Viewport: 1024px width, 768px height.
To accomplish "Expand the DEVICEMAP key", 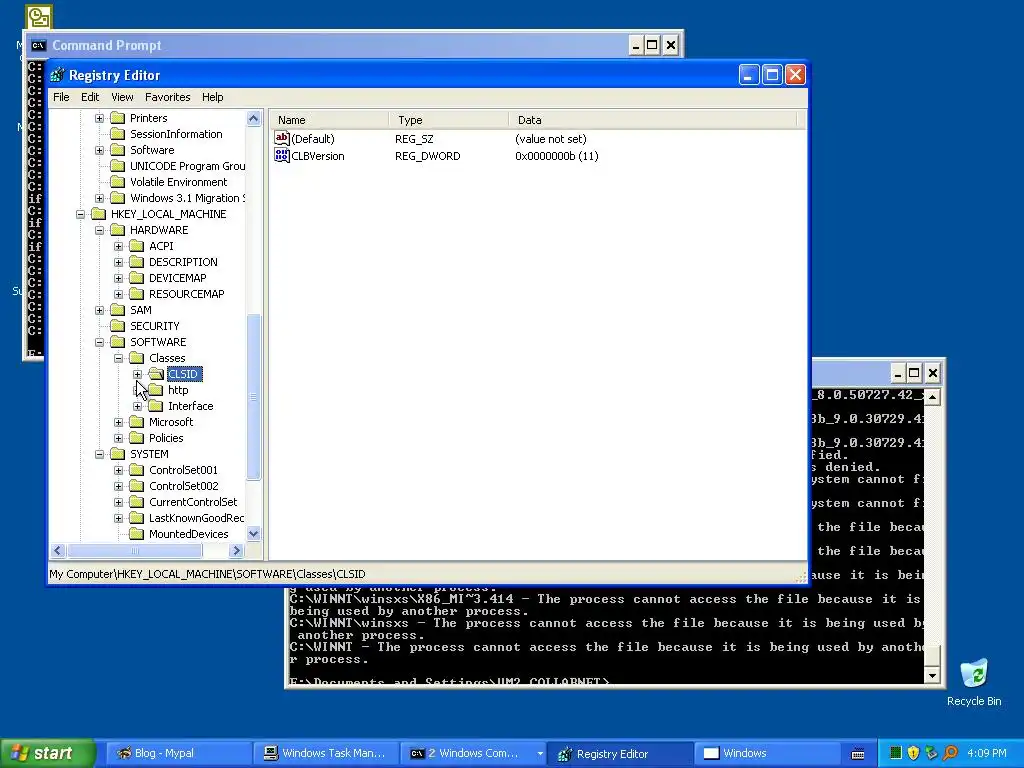I will click(118, 278).
